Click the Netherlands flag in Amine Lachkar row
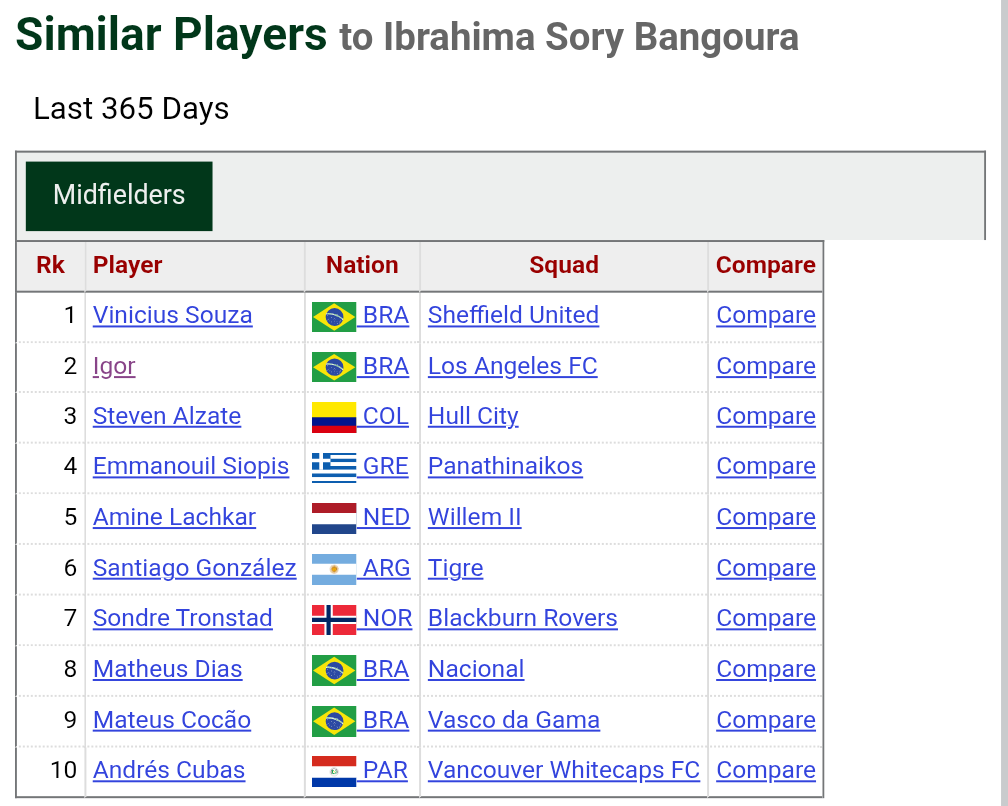 click(334, 518)
